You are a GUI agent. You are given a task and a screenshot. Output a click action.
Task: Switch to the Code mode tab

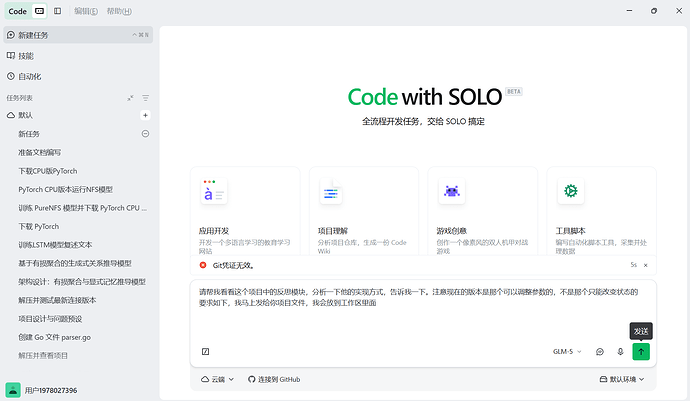18,11
